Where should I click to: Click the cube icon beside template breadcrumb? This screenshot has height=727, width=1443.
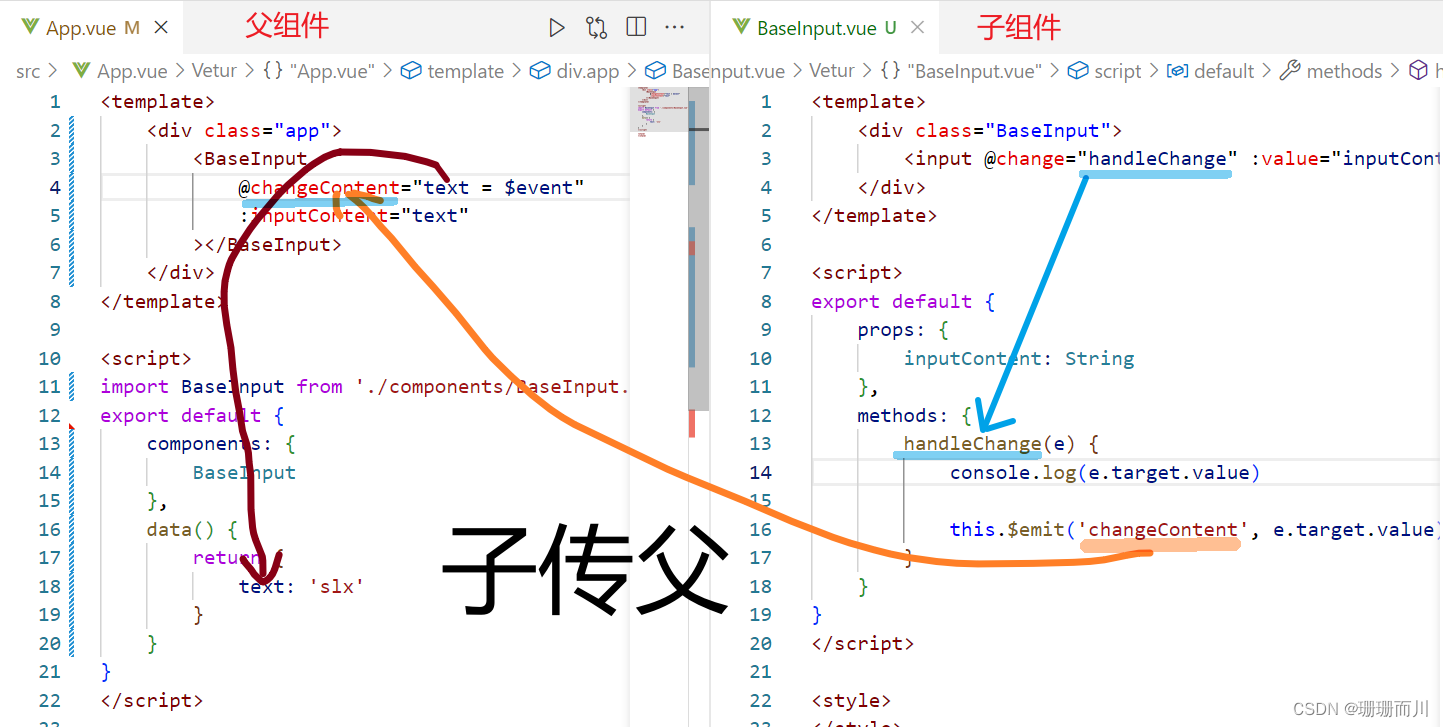click(410, 71)
